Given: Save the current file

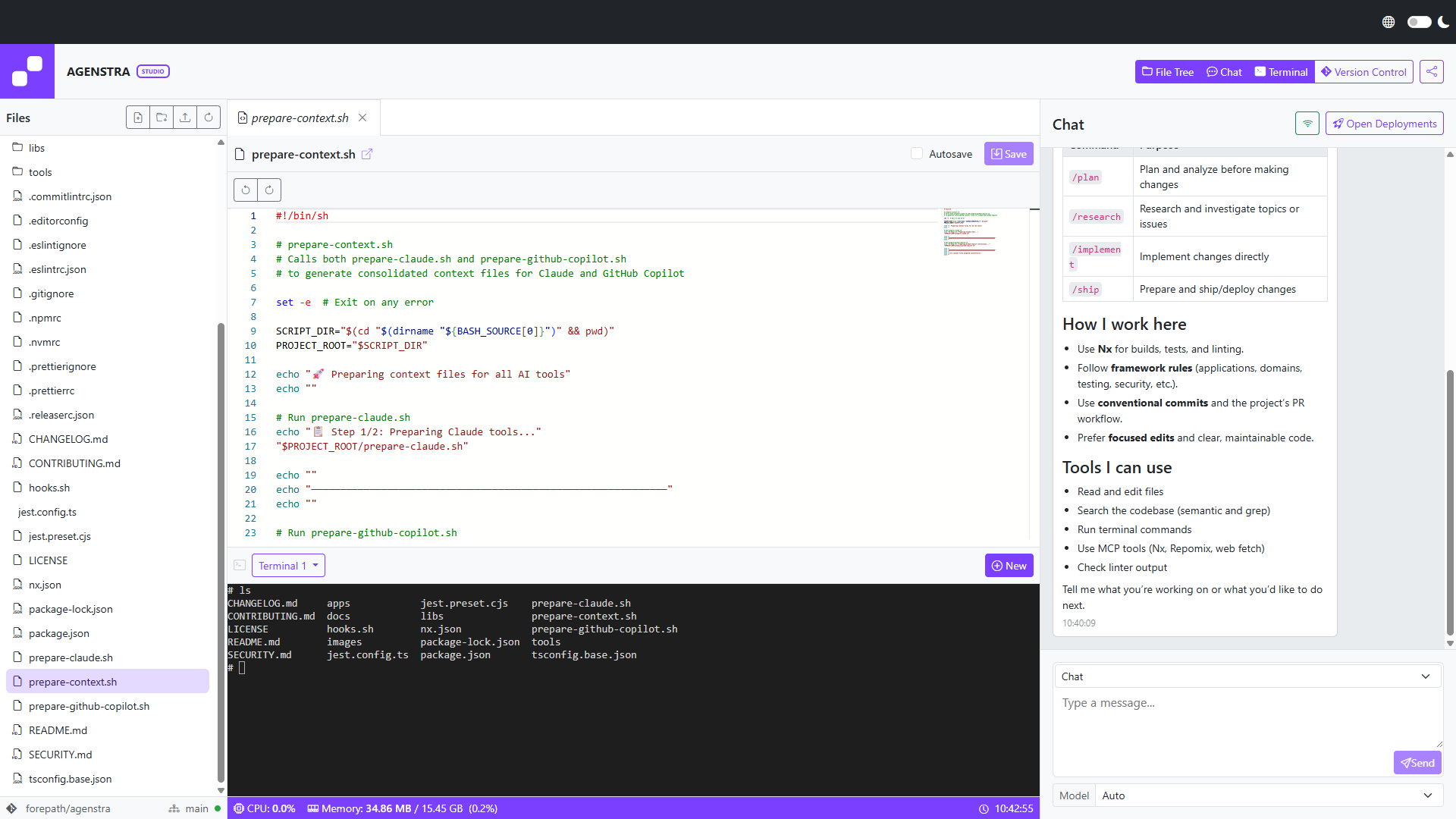Looking at the screenshot, I should point(1009,153).
